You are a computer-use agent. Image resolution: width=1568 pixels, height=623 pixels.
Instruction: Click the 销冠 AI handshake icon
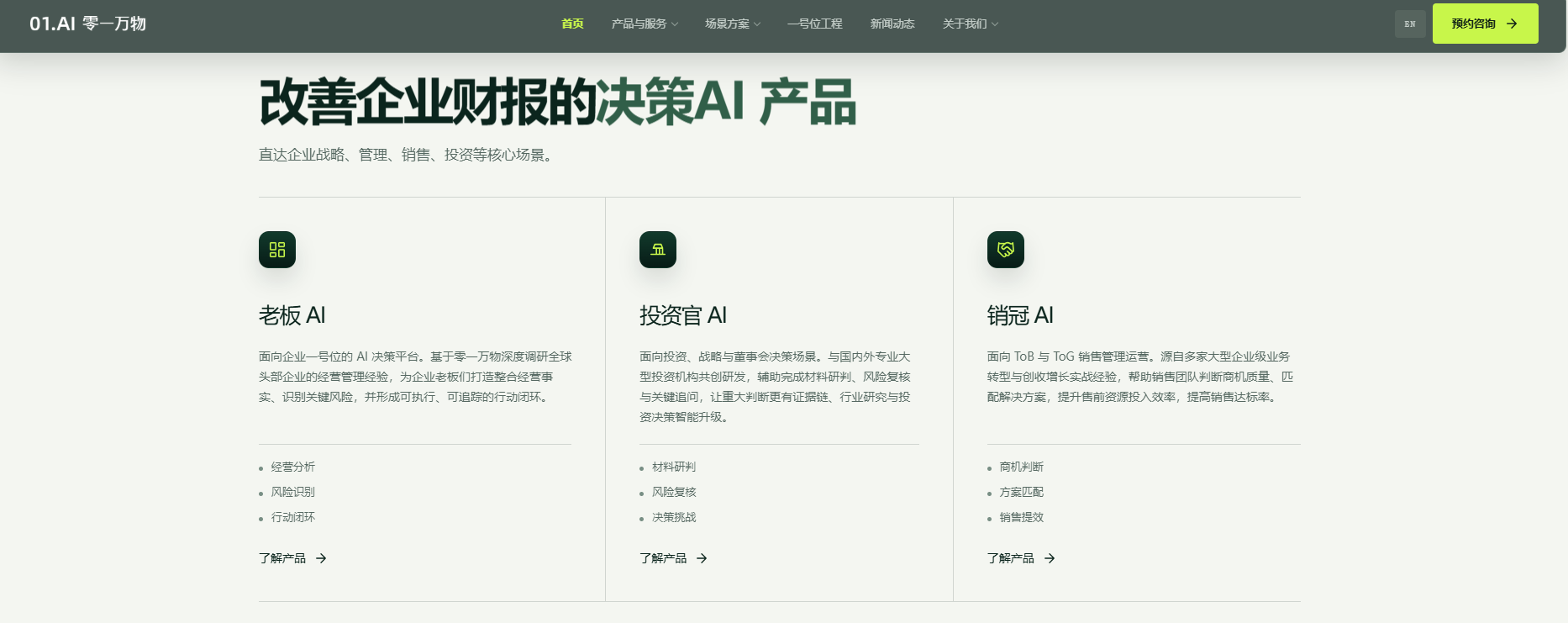tap(1006, 250)
